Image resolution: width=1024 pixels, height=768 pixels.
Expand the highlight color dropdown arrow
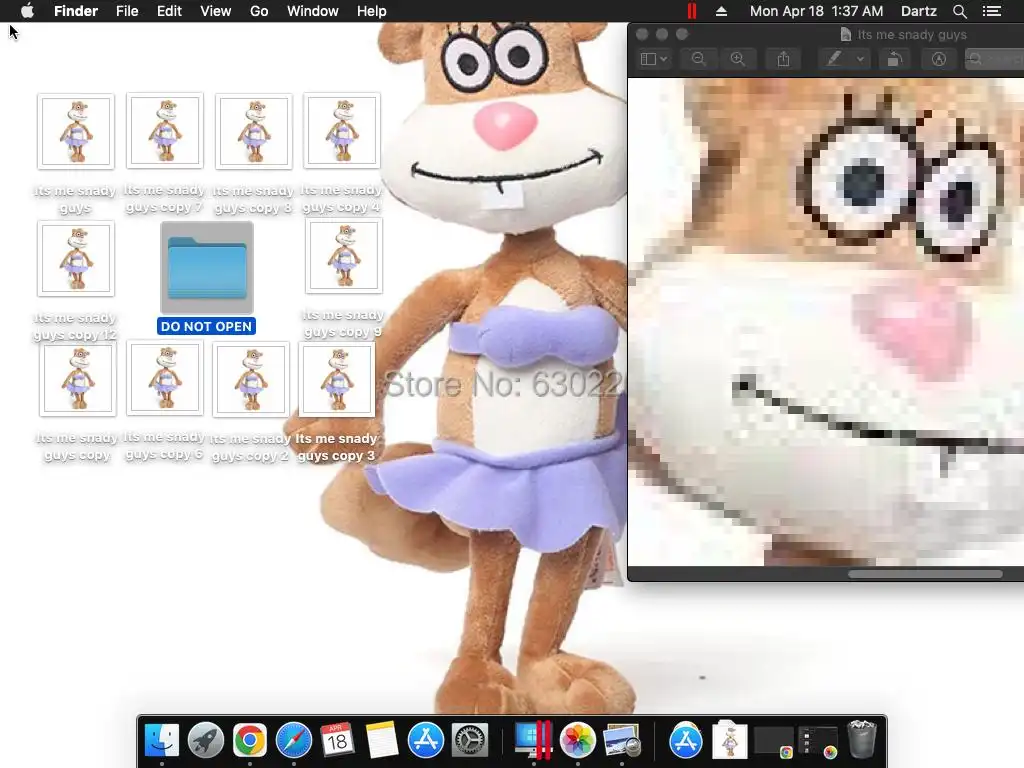[861, 59]
